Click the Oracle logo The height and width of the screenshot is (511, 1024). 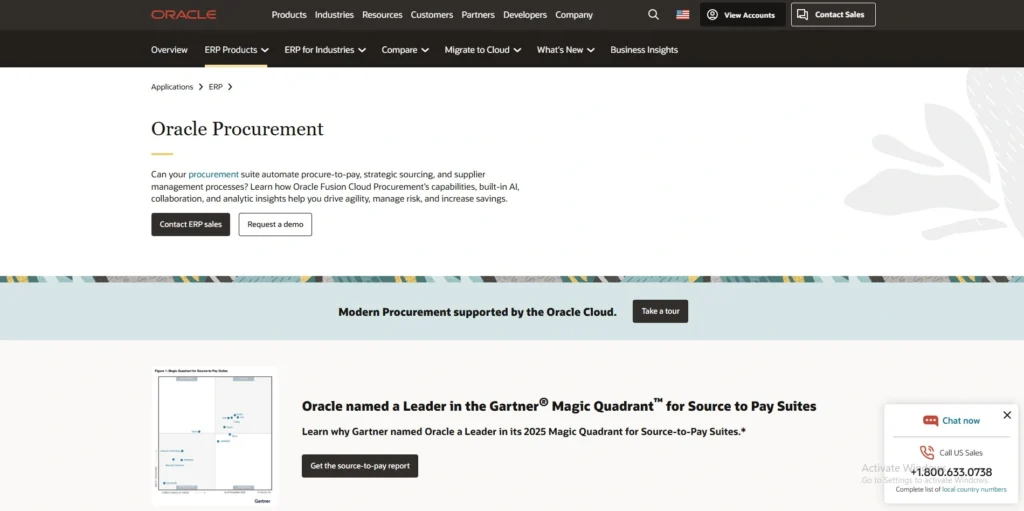click(x=184, y=14)
